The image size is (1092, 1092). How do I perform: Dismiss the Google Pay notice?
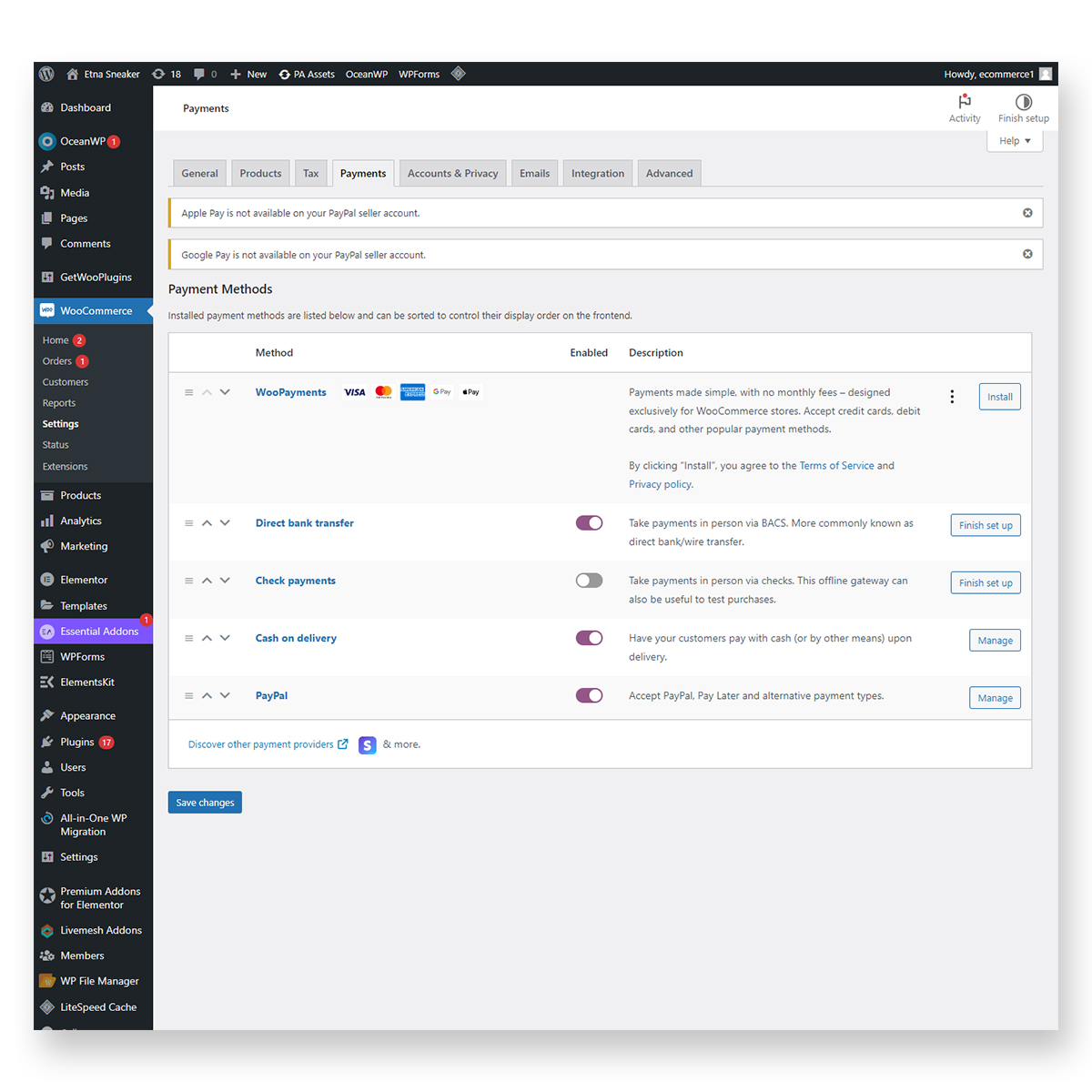pyautogui.click(x=1027, y=254)
